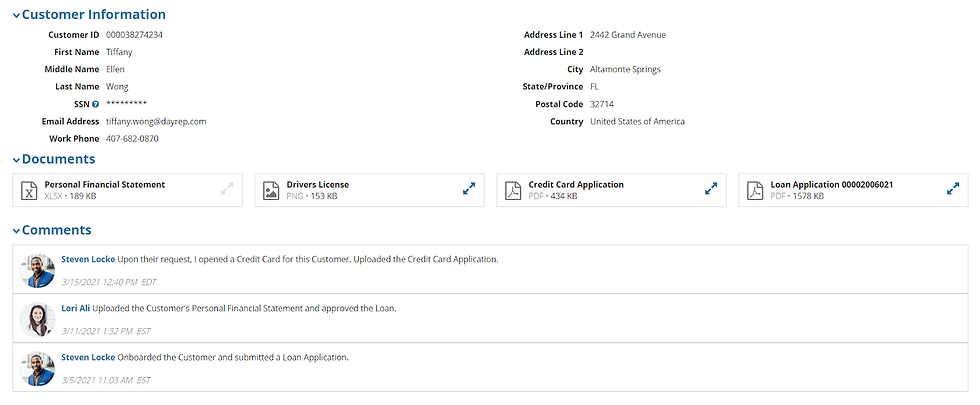Click the Drivers License PNG image icon

[x=271, y=191]
